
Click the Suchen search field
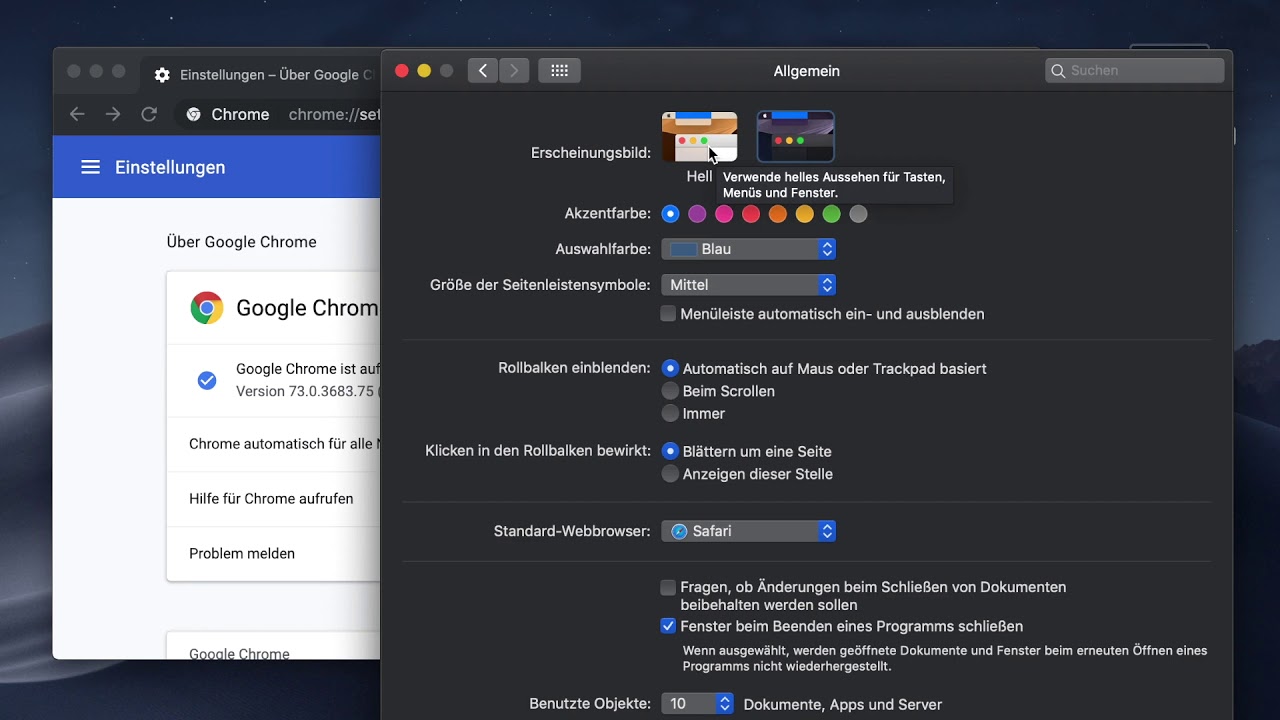coord(1135,71)
